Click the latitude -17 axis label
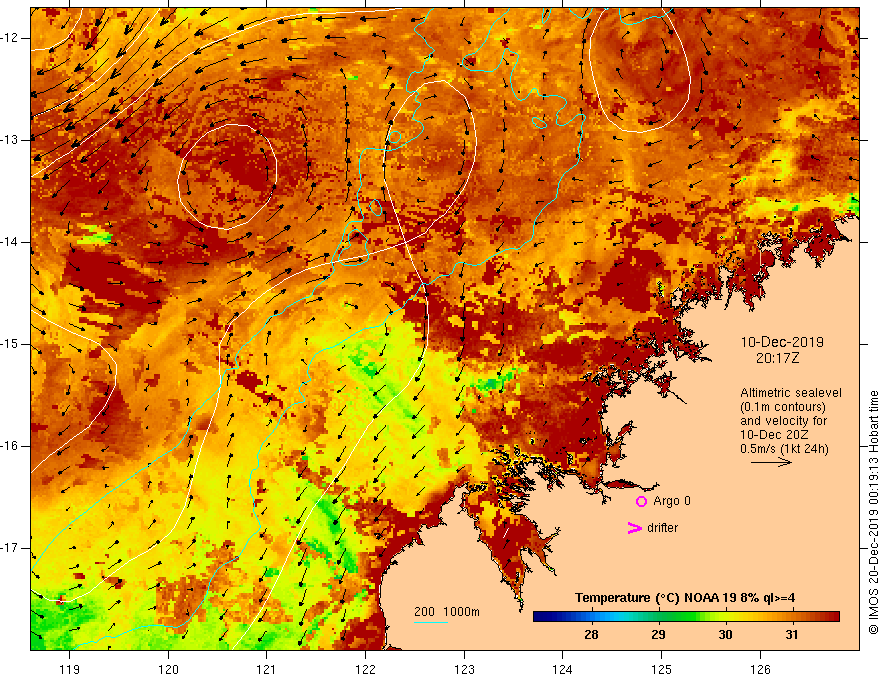The width and height of the screenshot is (880, 680). coord(10,548)
